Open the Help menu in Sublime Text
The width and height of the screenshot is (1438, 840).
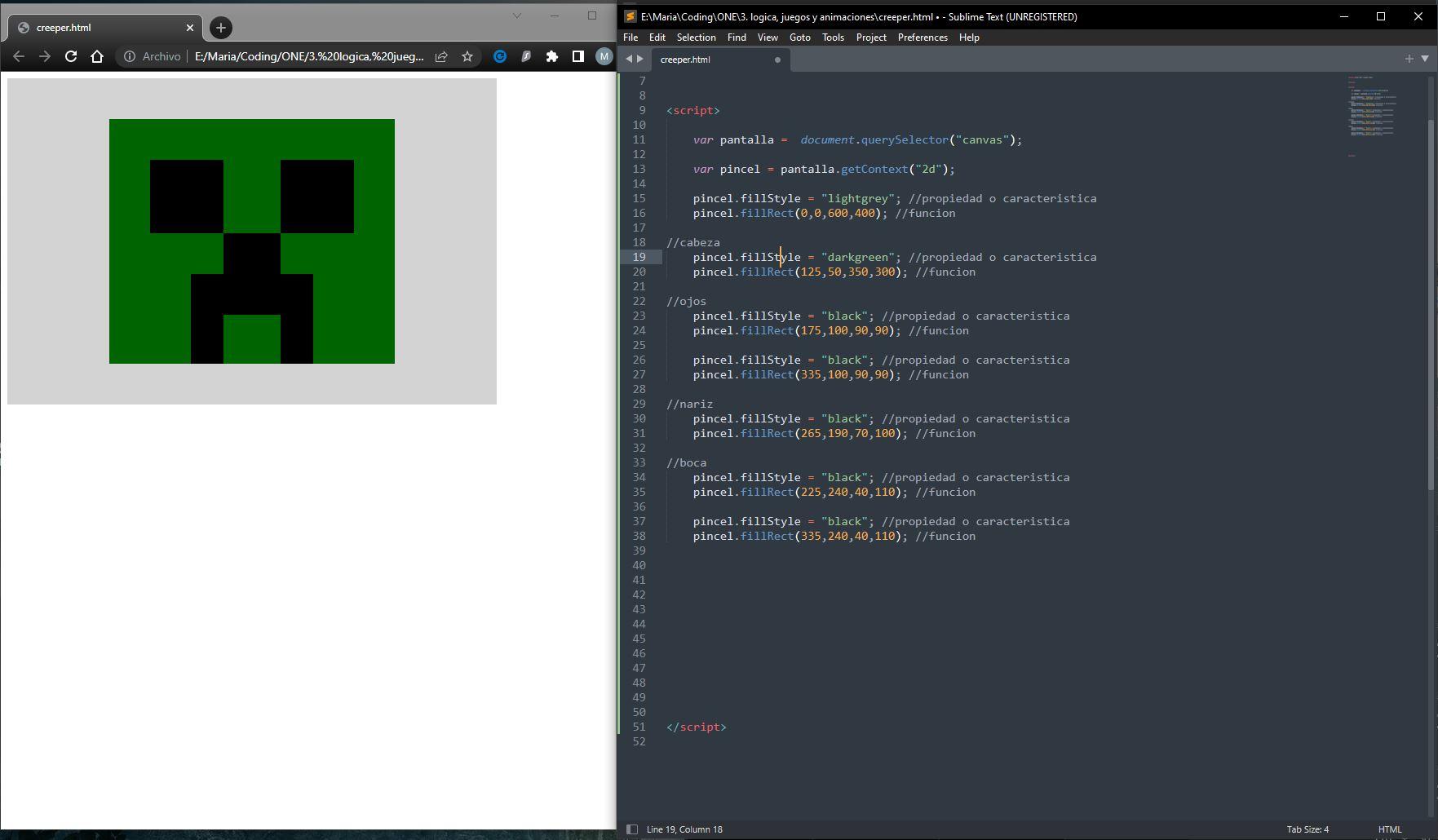coord(969,38)
